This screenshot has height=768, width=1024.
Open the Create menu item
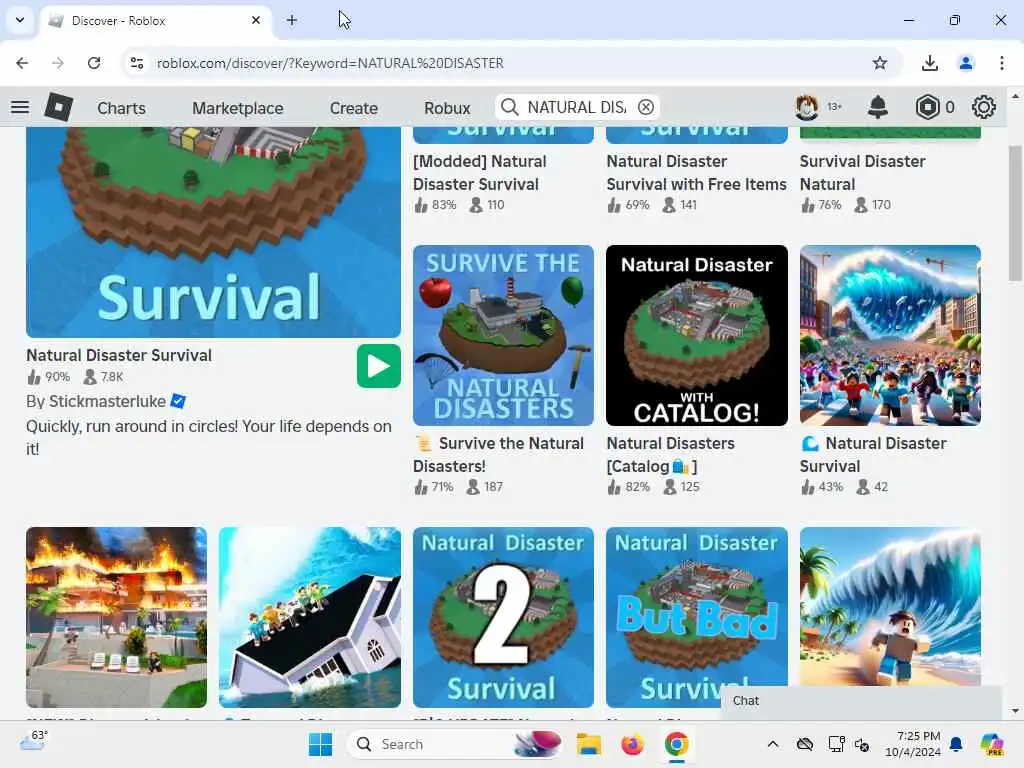click(x=353, y=108)
